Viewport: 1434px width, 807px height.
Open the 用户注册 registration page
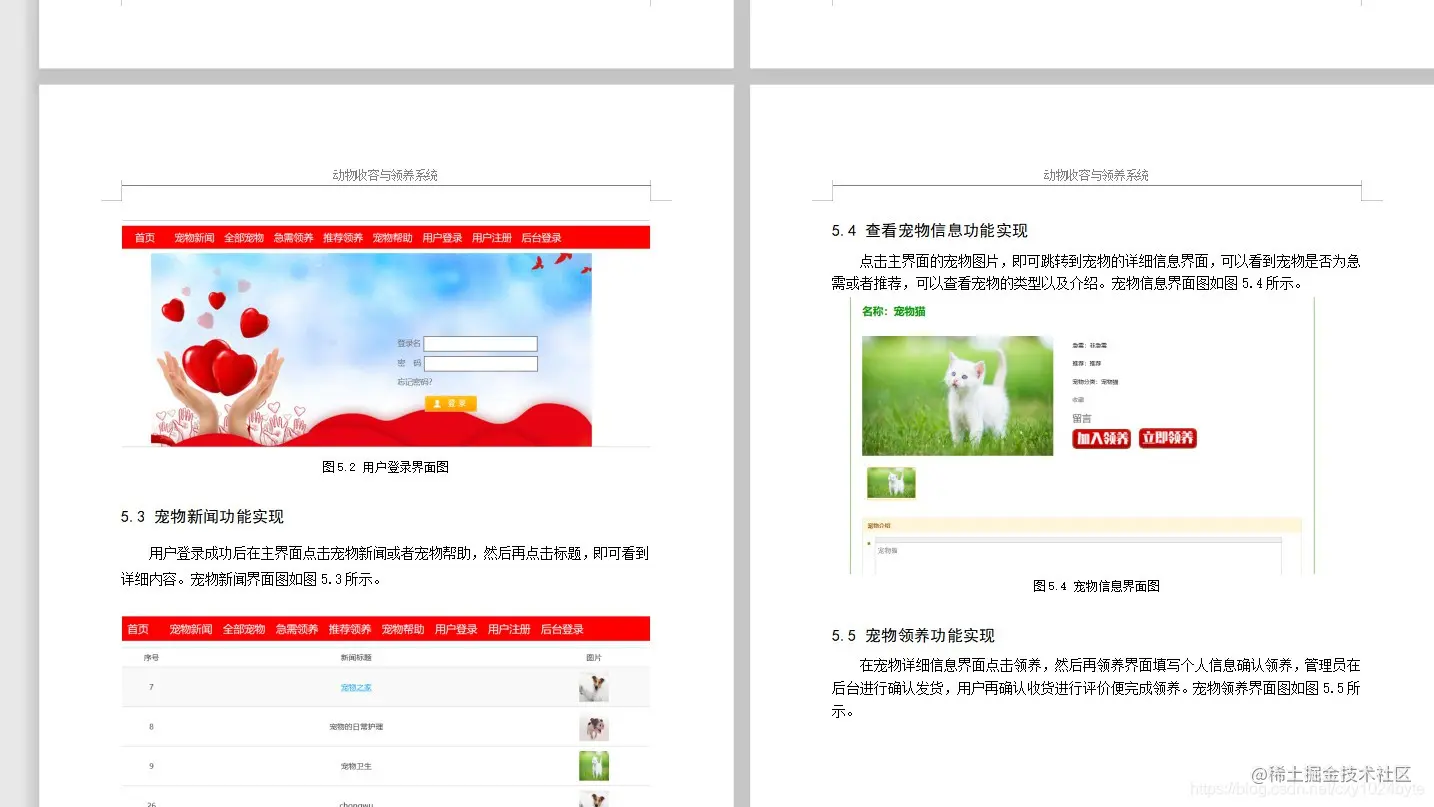pos(491,237)
